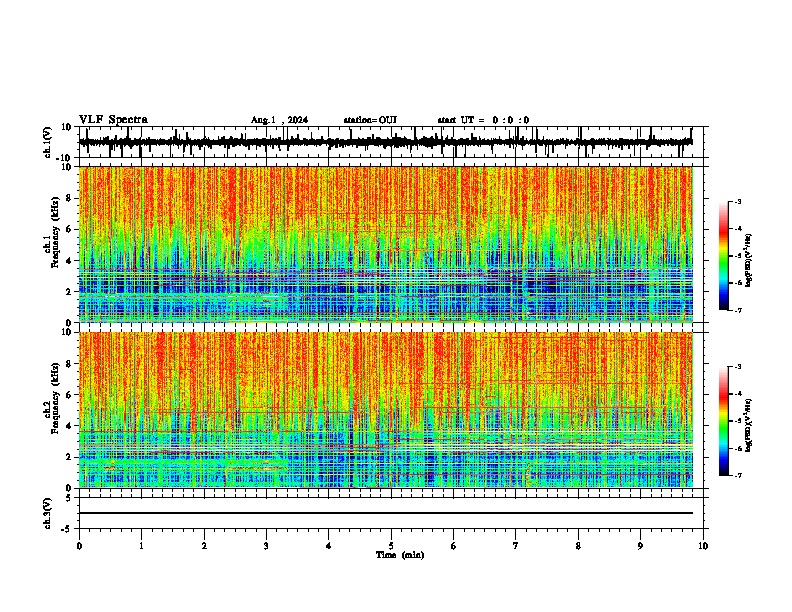Click the "-5" tick on ch.3(V) axis
Image resolution: width=792 pixels, height=612 pixels.
click(x=67, y=529)
